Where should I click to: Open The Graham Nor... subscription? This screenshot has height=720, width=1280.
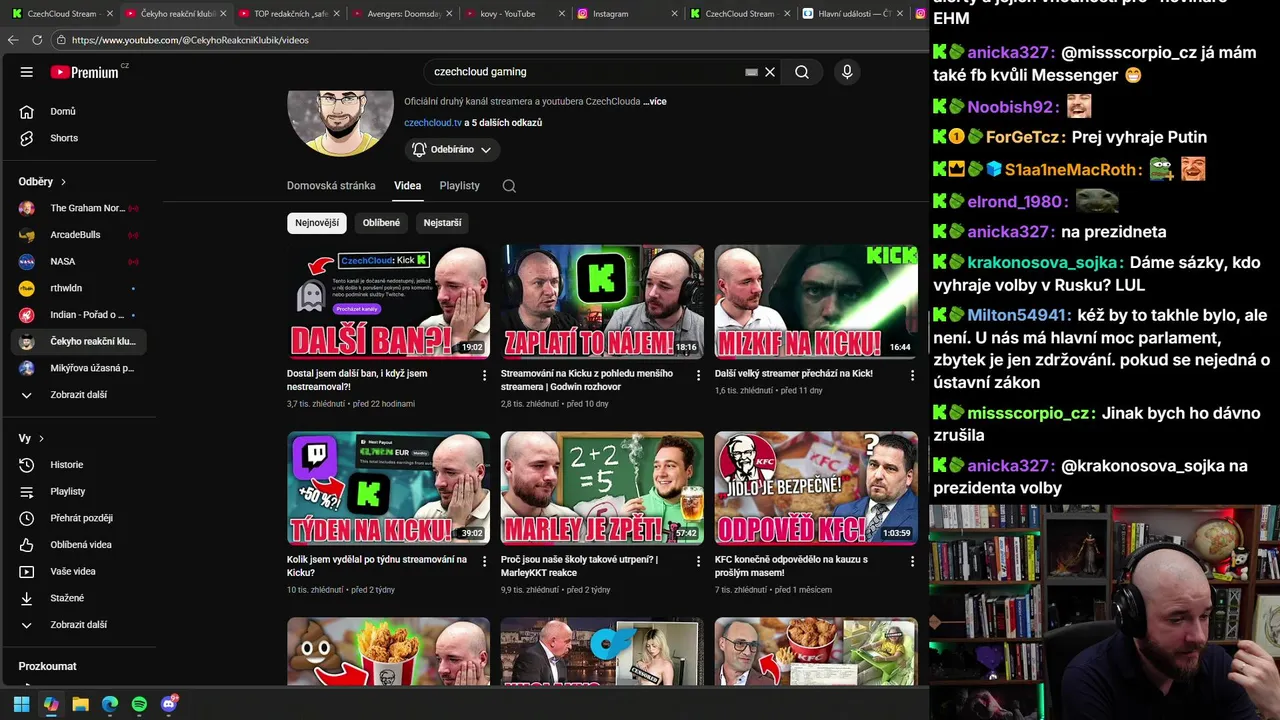[x=78, y=208]
